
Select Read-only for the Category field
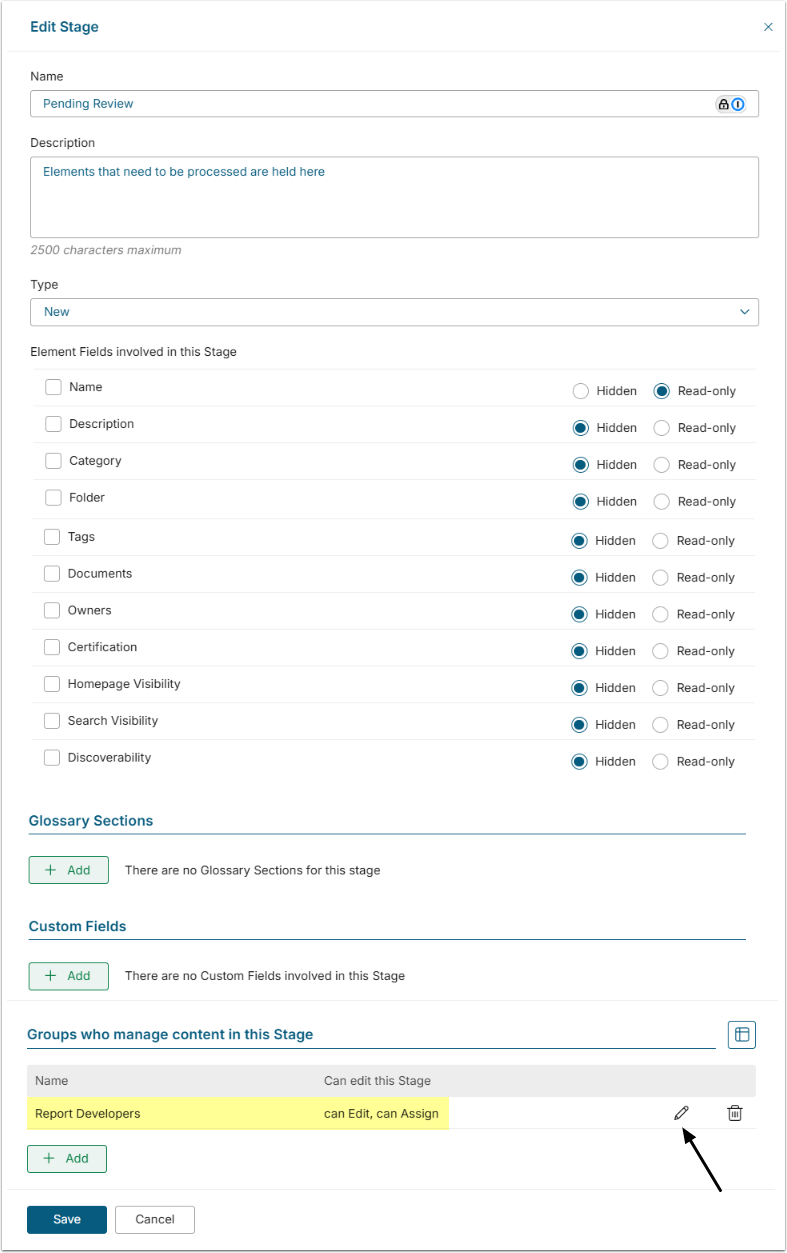point(661,465)
